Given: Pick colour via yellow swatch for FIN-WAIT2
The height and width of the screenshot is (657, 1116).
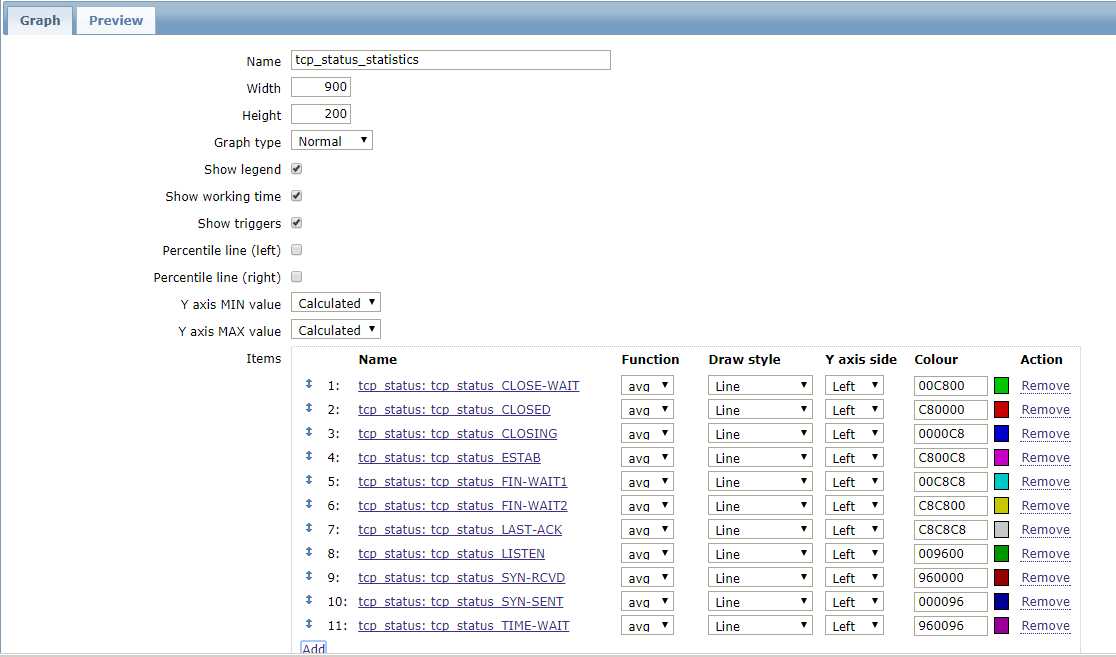Looking at the screenshot, I should click(x=1001, y=506).
